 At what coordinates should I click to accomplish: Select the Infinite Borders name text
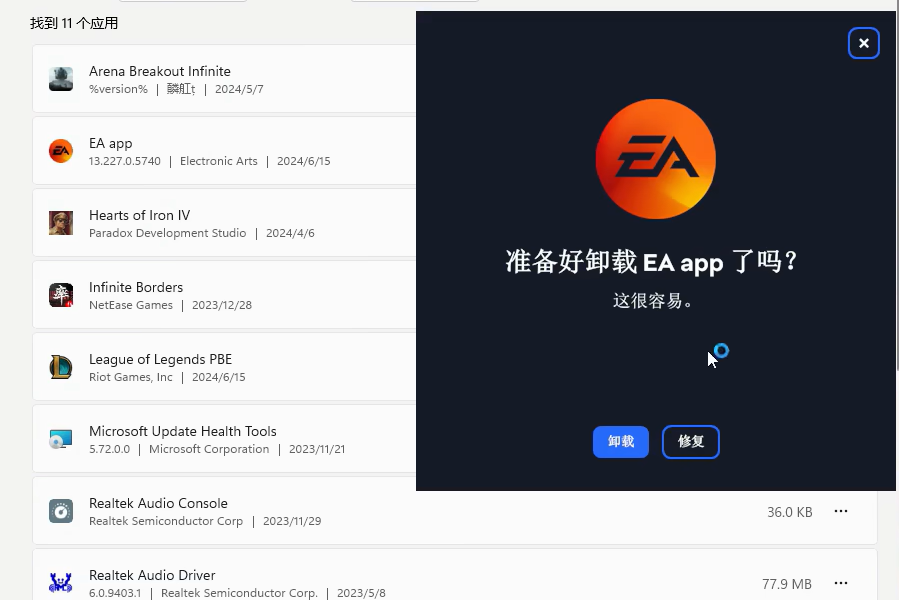[x=136, y=287]
